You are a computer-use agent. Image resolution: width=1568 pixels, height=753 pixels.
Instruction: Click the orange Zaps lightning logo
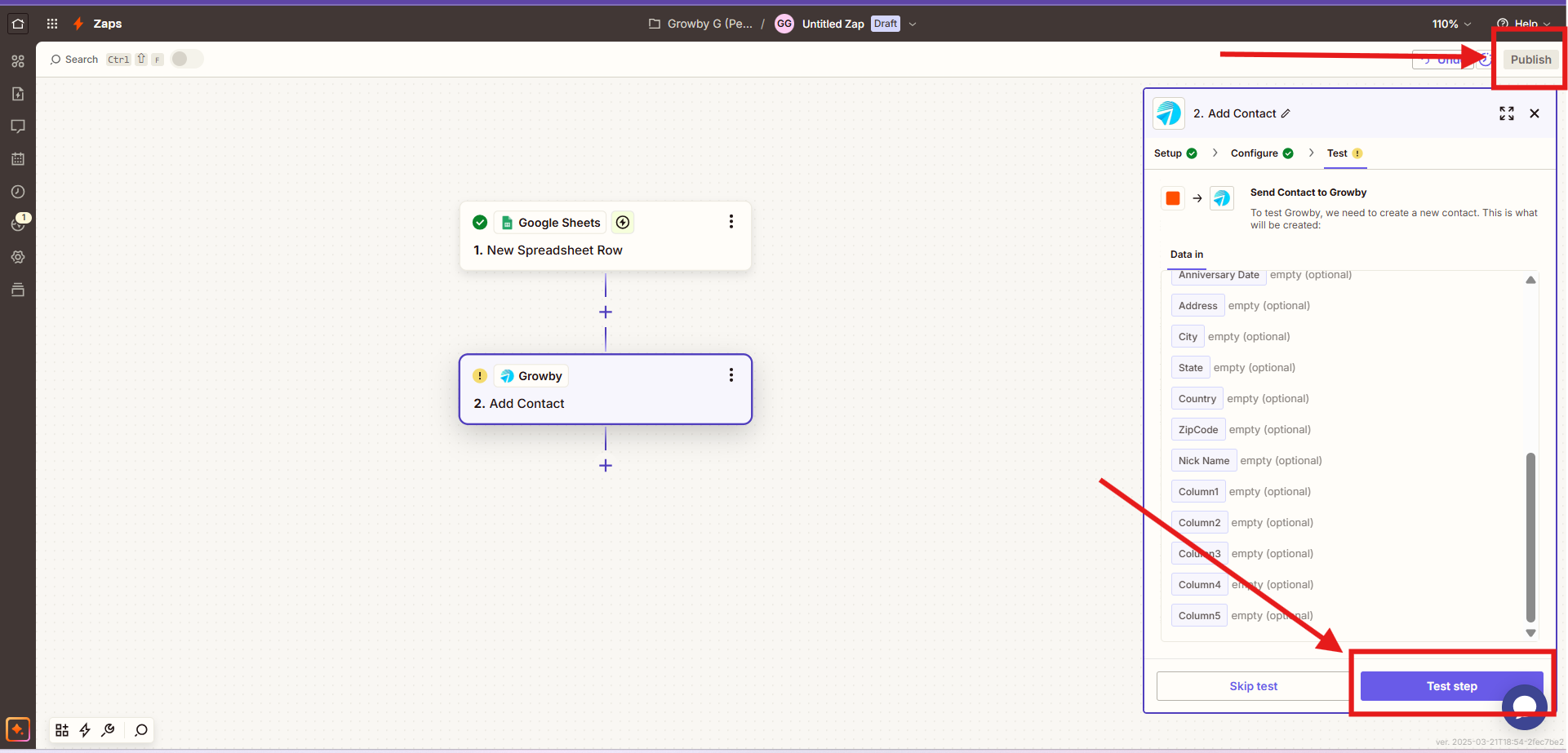click(78, 24)
